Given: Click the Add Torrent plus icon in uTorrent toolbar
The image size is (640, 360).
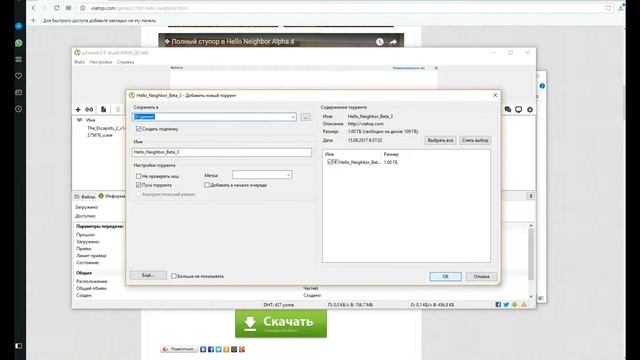Looking at the screenshot, I should coord(78,109).
